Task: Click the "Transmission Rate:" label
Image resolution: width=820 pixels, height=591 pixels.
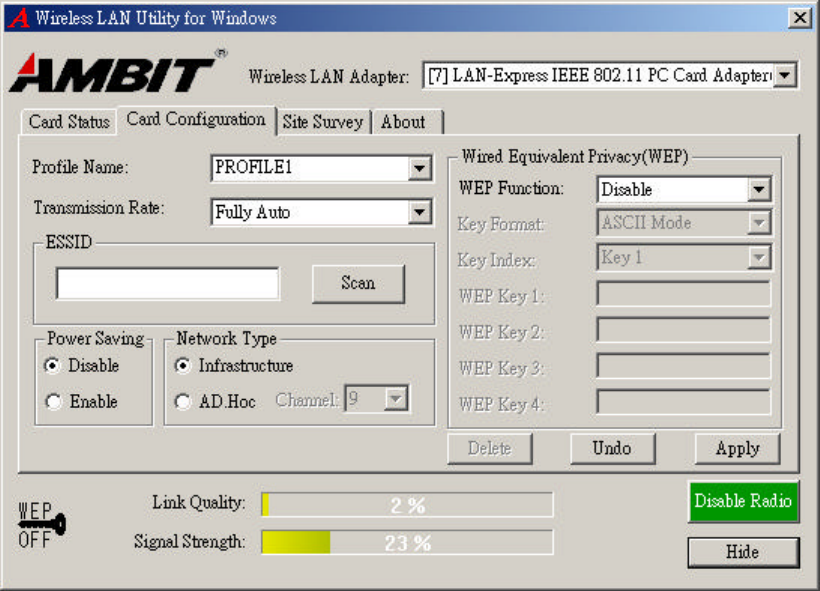Action: pyautogui.click(x=99, y=208)
